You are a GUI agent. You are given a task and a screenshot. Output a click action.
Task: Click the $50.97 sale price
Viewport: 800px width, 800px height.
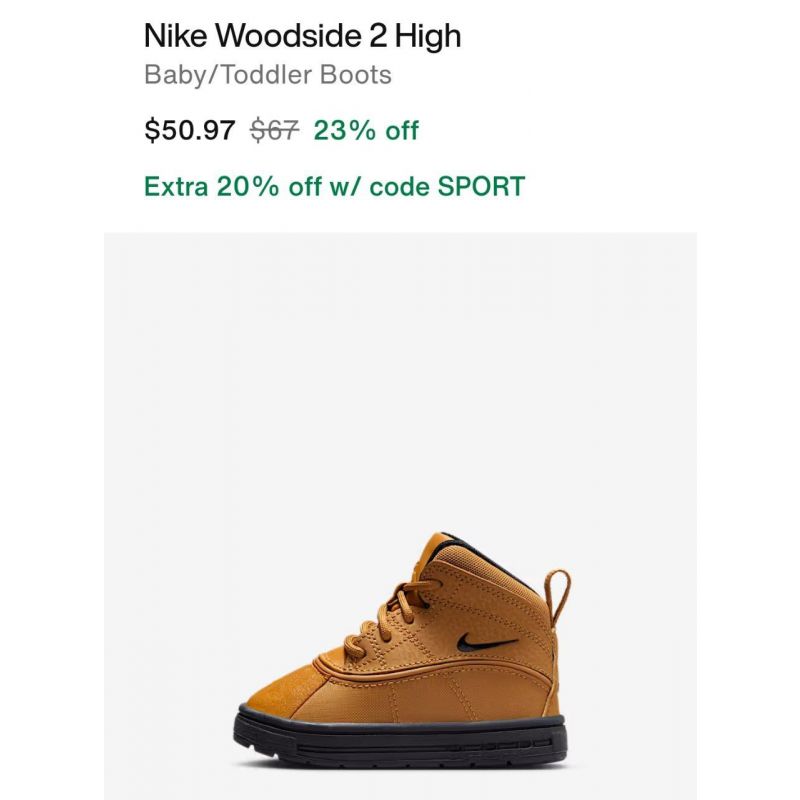tap(190, 130)
